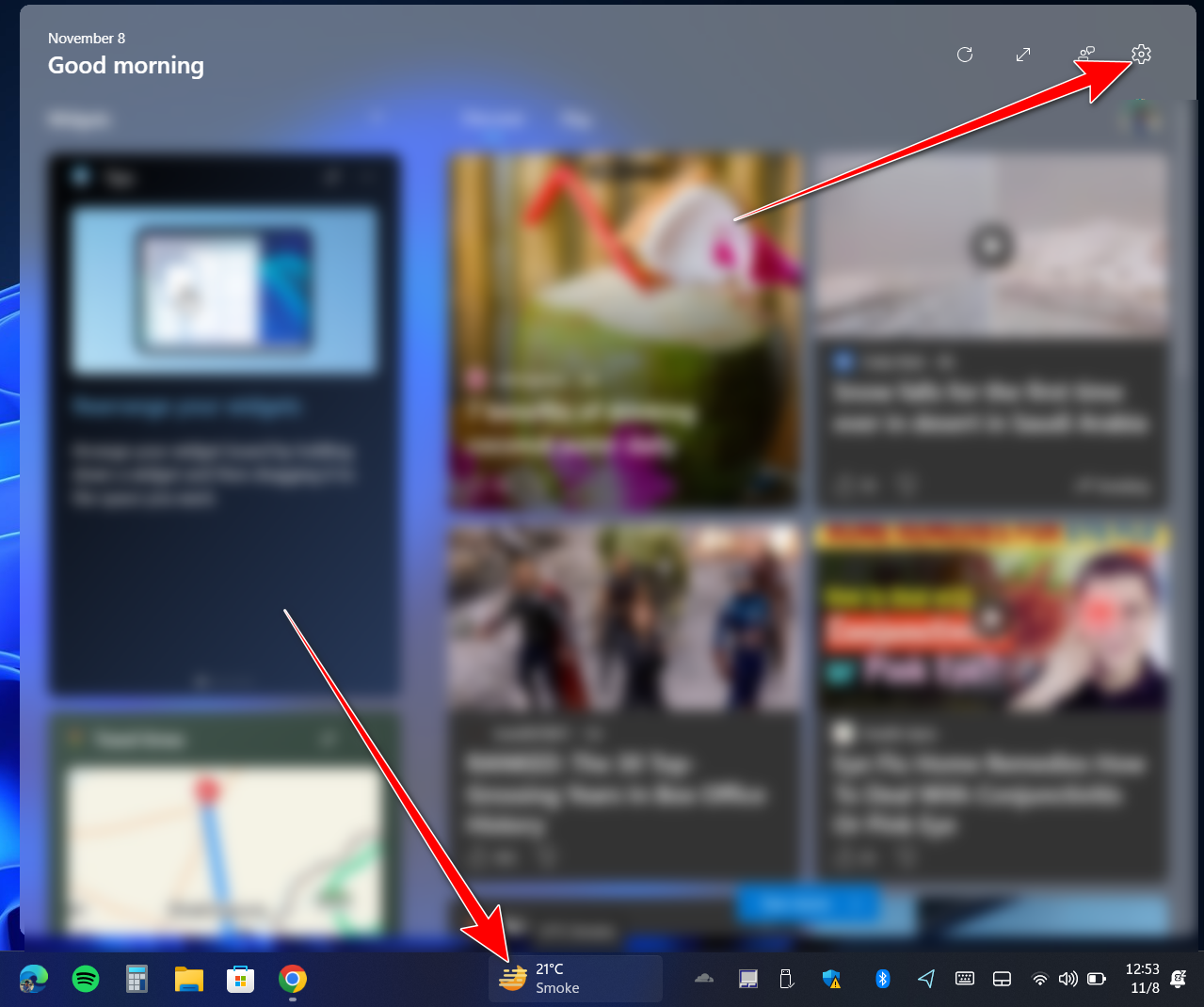
Task: Click the laptop display tray icon
Action: [x=748, y=980]
